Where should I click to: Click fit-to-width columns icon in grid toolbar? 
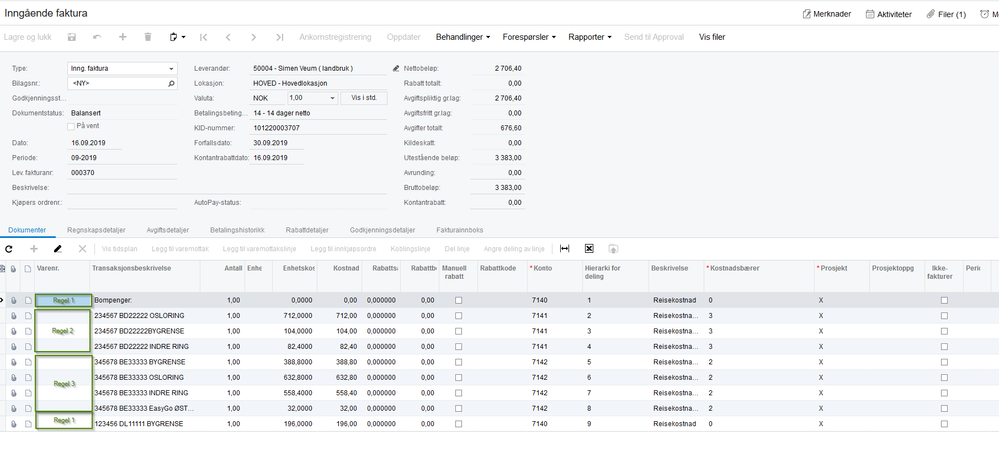[x=564, y=249]
